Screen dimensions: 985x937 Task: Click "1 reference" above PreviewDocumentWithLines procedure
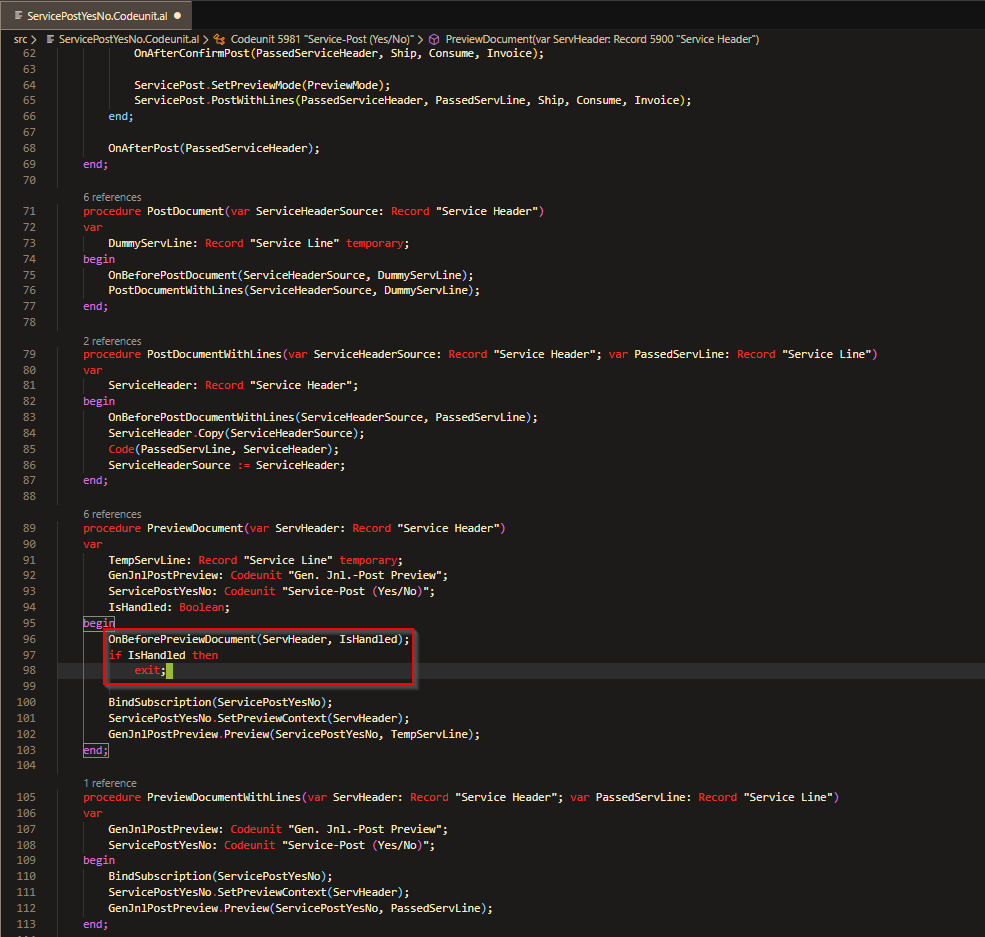pos(110,783)
